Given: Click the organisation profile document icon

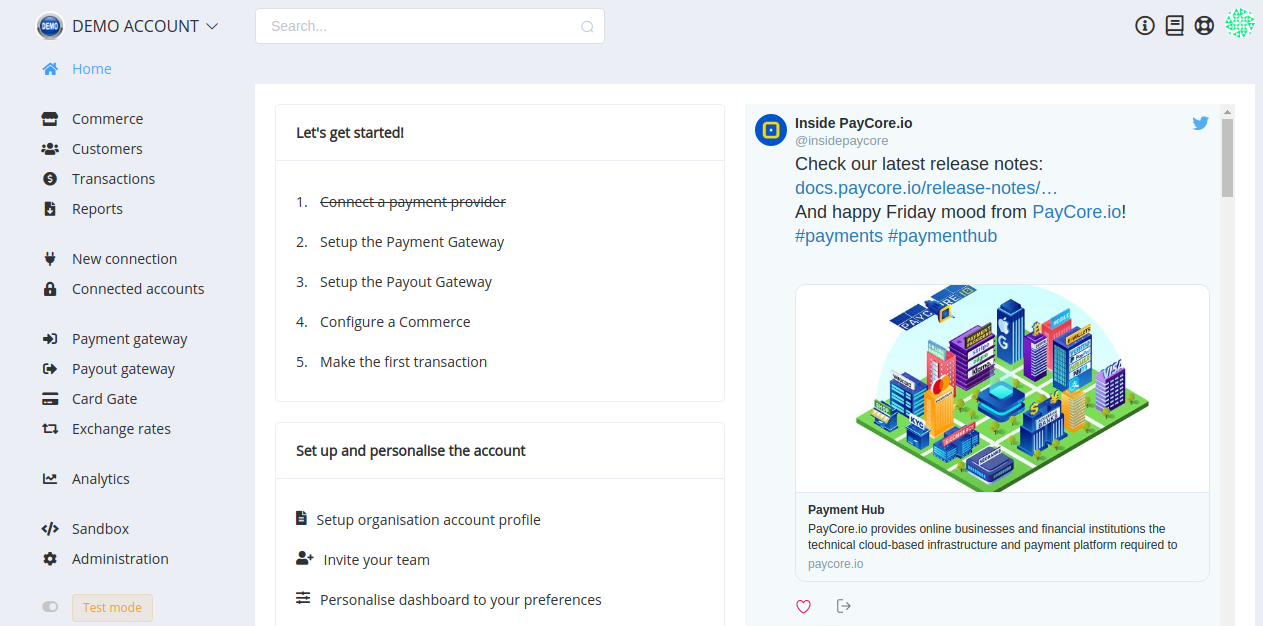Looking at the screenshot, I should coord(302,519).
